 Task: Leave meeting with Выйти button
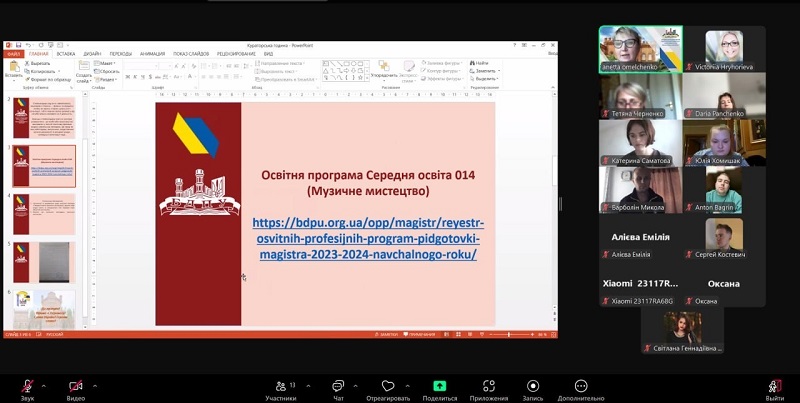pos(775,390)
